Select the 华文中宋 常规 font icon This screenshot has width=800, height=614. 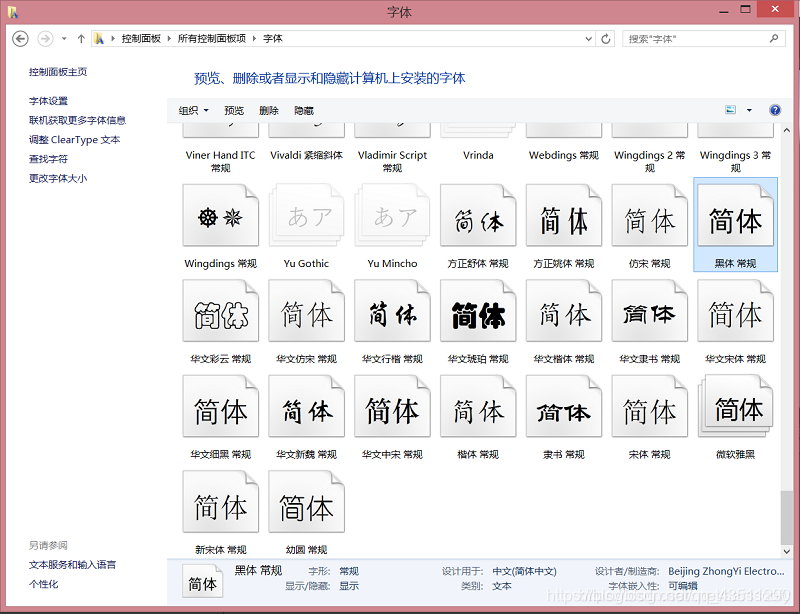click(392, 406)
